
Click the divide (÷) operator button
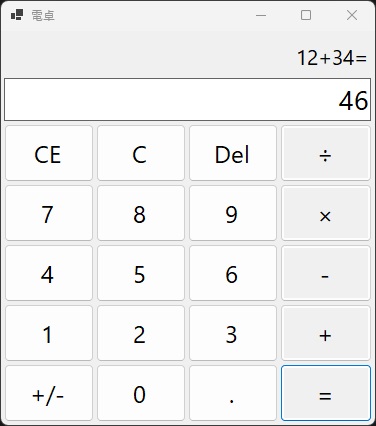tap(326, 153)
